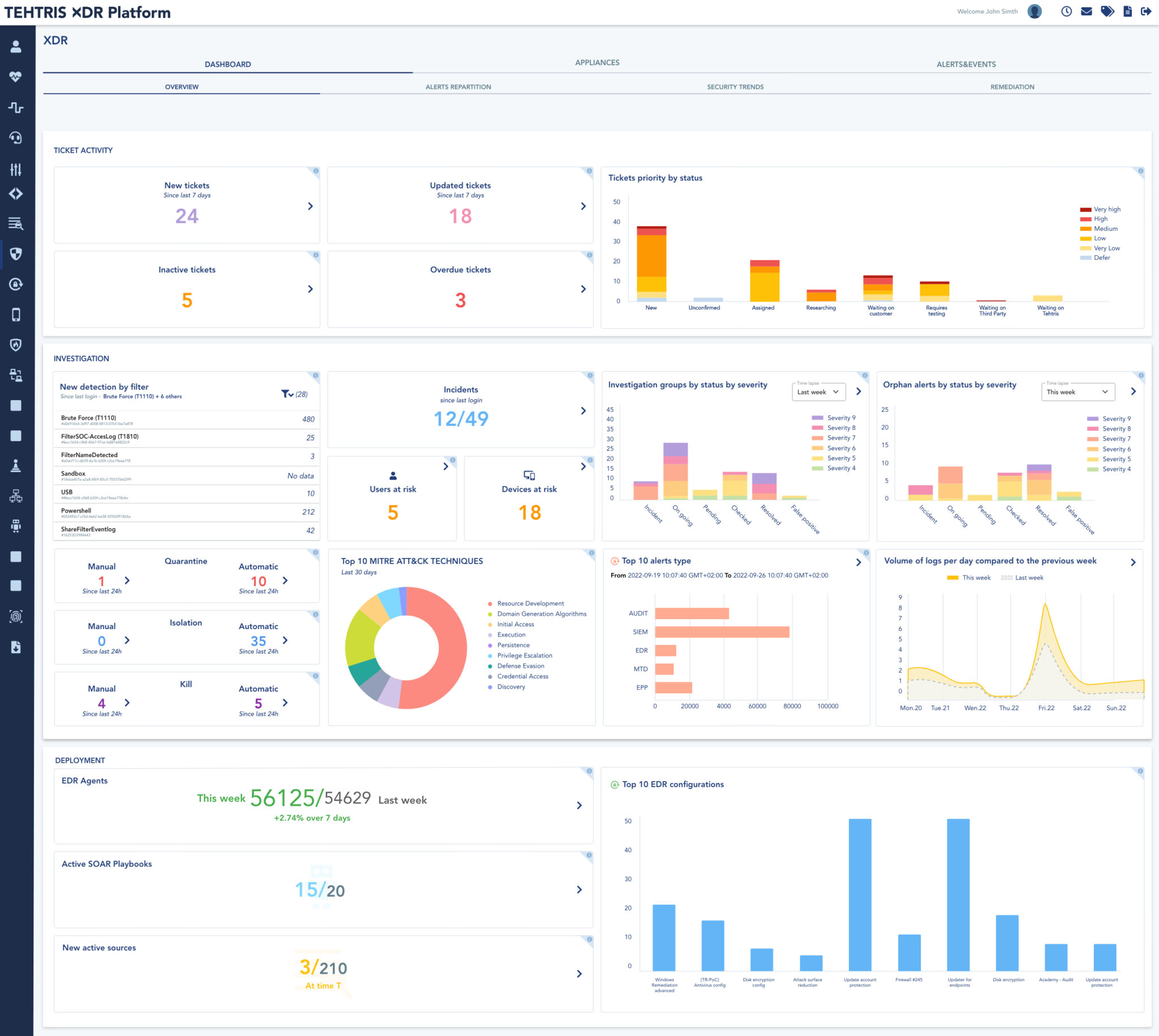Open the mobile device icon in the sidebar

coord(16,313)
